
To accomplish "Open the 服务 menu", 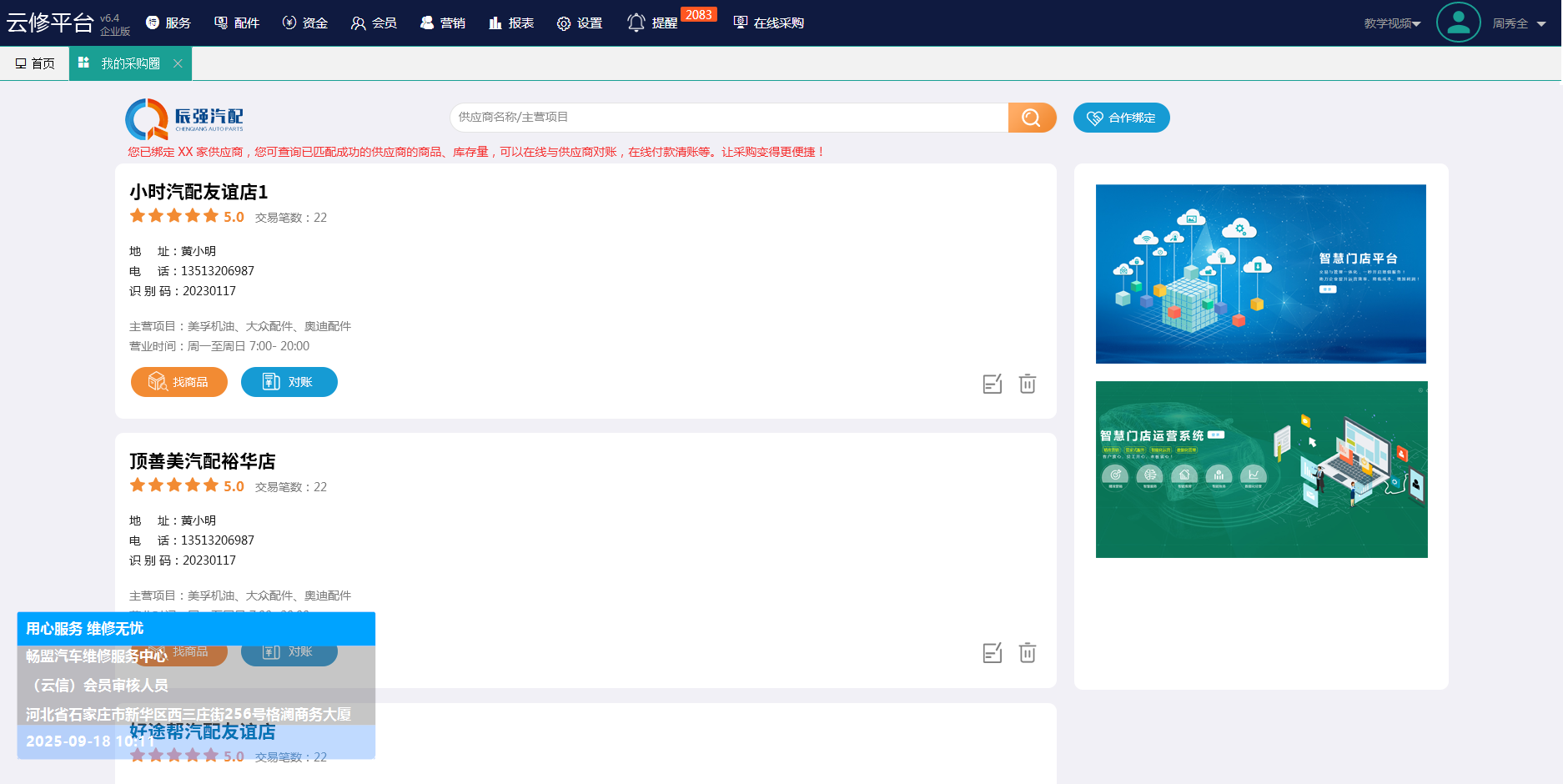I will pyautogui.click(x=168, y=23).
